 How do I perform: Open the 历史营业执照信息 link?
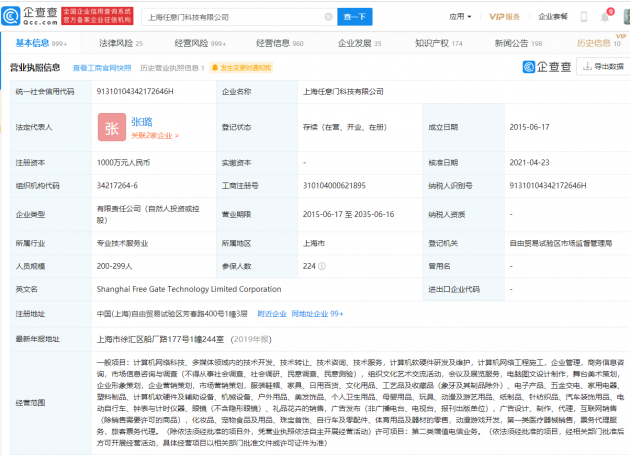(x=172, y=68)
